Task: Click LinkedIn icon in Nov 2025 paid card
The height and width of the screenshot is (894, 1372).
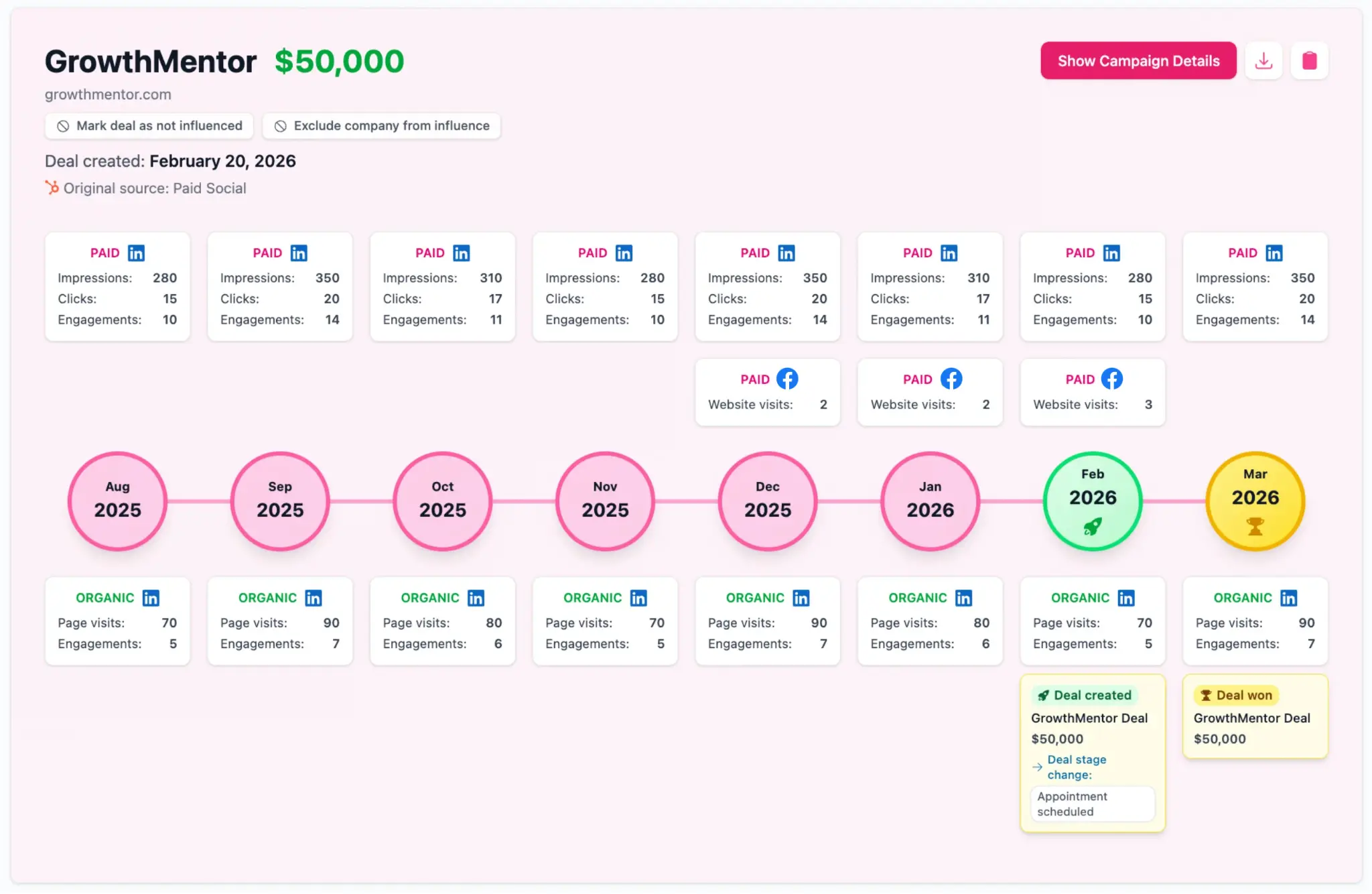Action: tap(624, 253)
